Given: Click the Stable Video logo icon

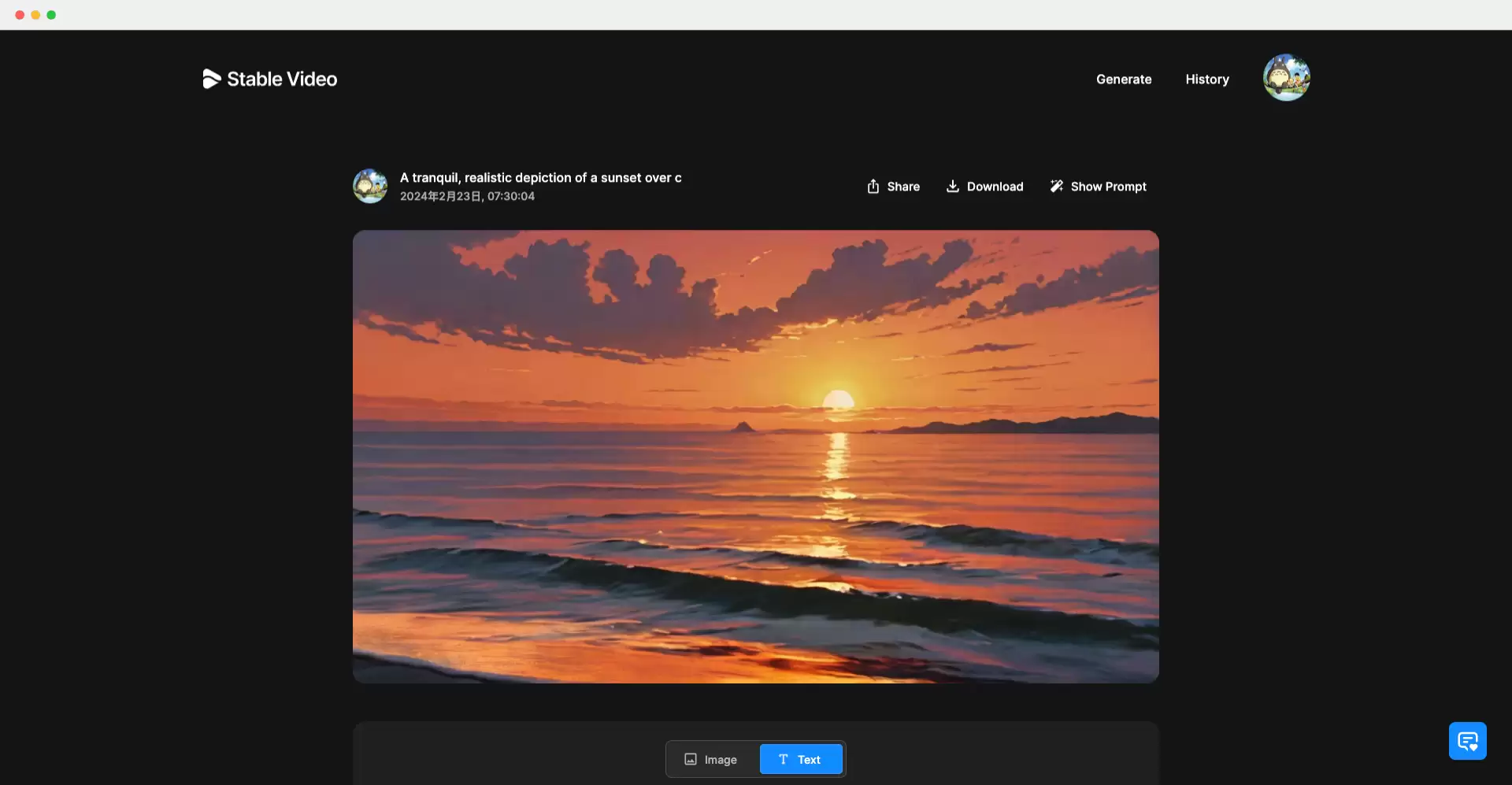Looking at the screenshot, I should coord(211,79).
